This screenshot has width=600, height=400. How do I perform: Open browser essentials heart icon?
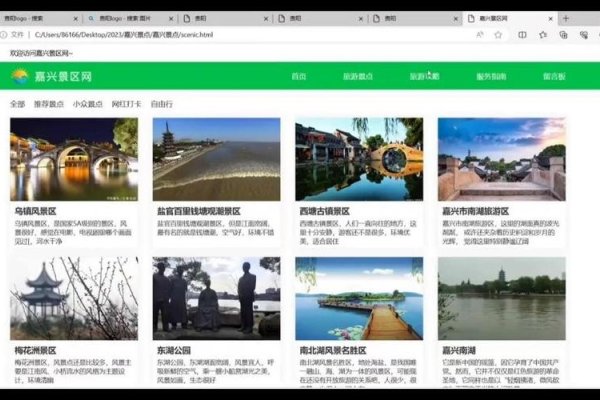tap(584, 35)
